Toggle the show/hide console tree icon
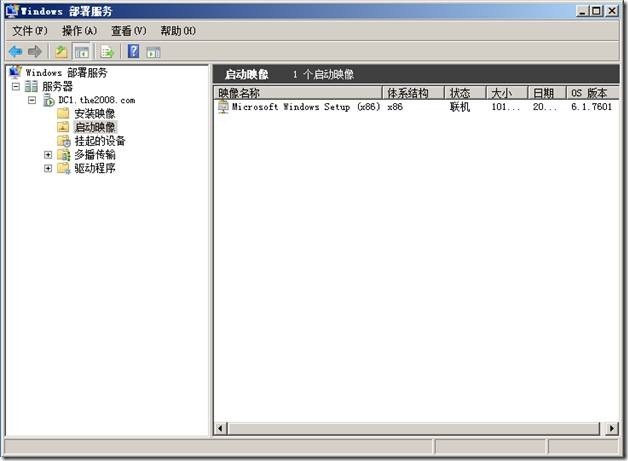Screen dimensions: 628x461 tap(82, 52)
